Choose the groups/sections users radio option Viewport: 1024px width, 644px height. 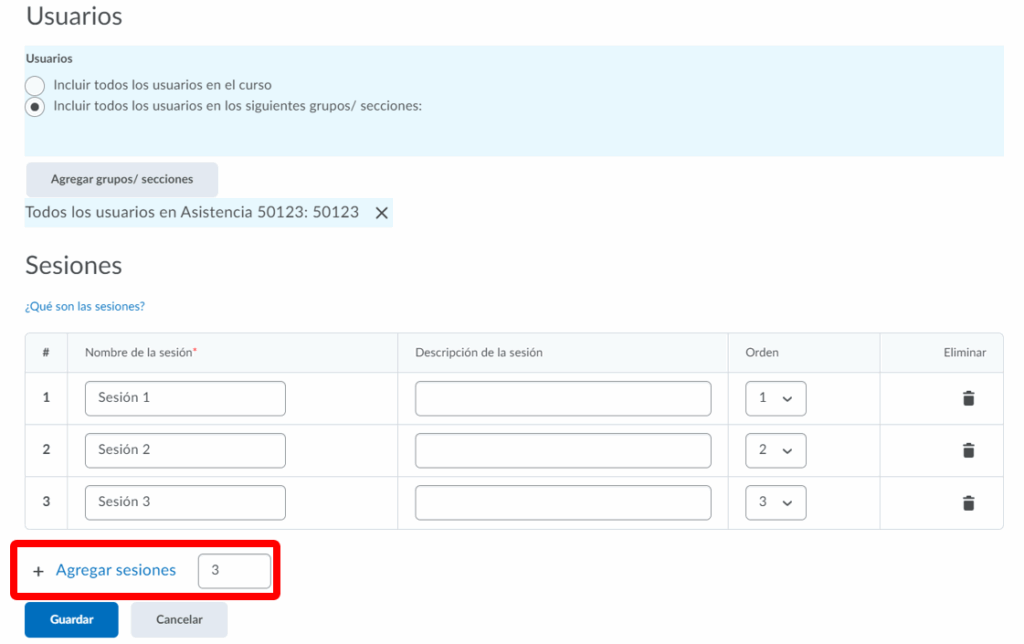(35, 106)
